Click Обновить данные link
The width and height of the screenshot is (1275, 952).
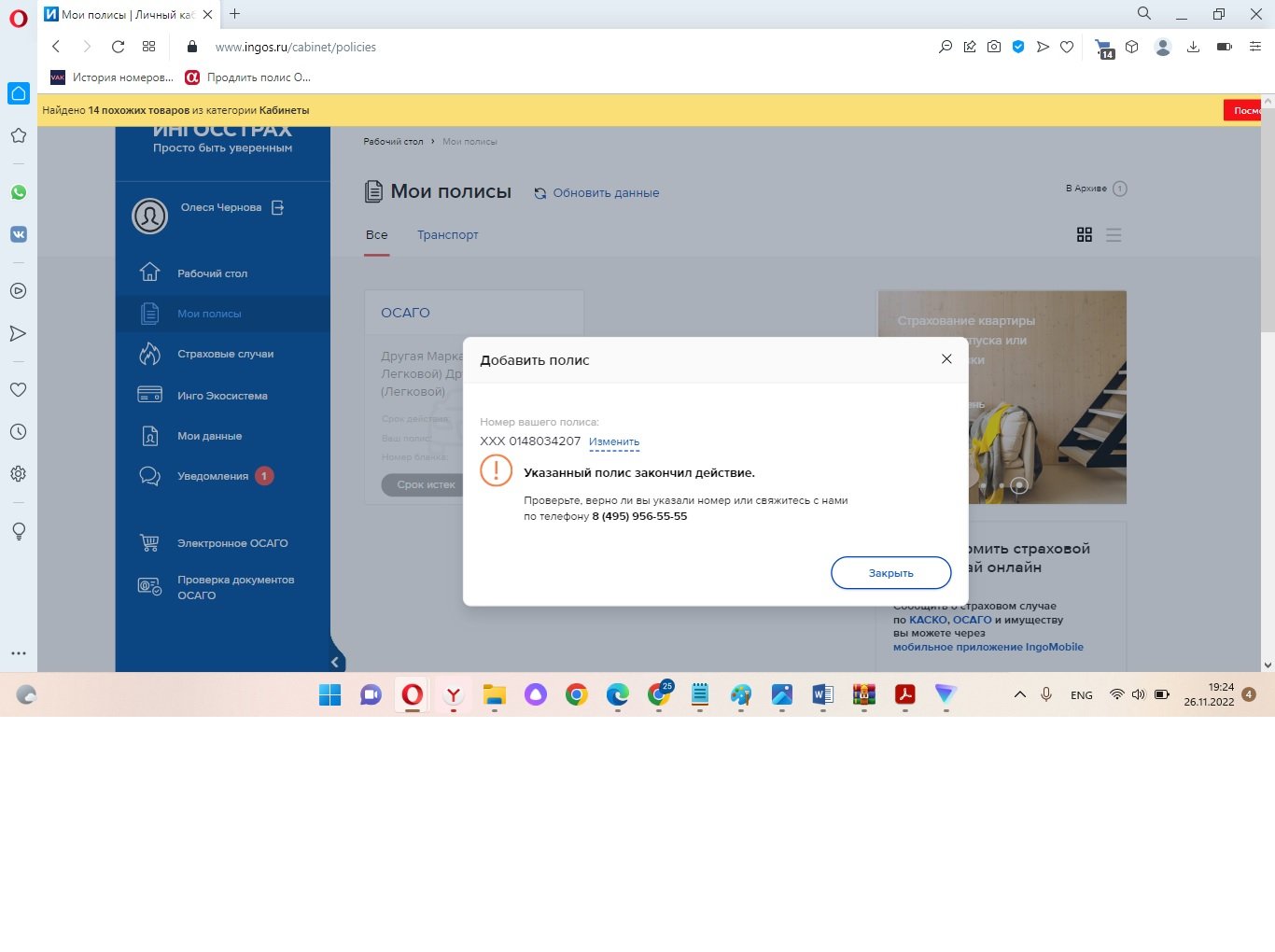tap(596, 193)
